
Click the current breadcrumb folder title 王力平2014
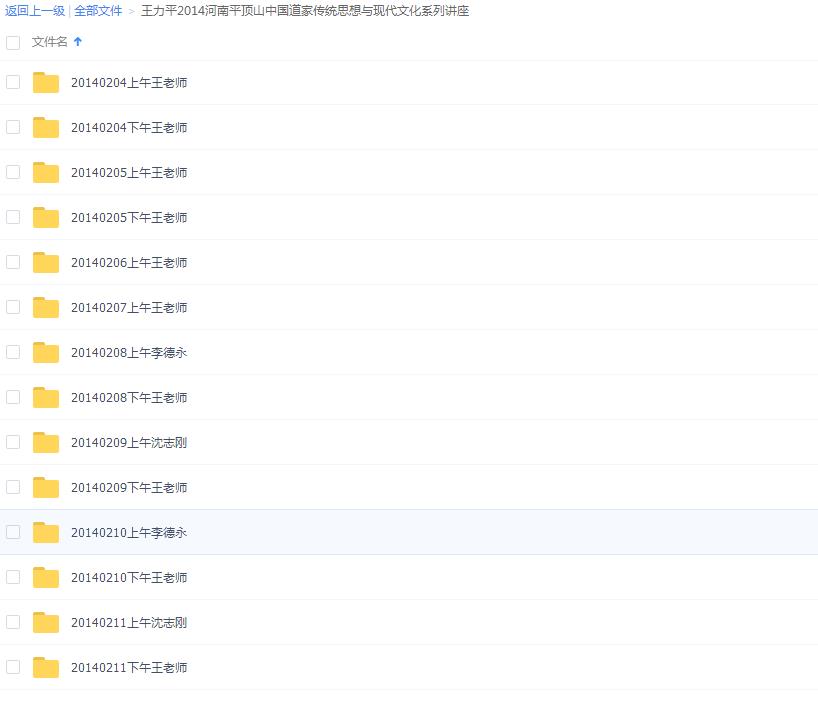point(305,11)
